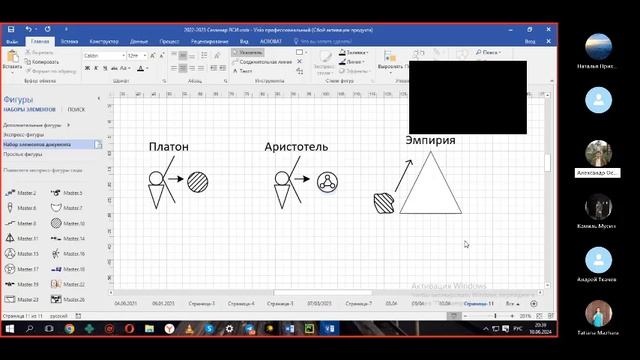This screenshot has width=640, height=360.
Task: Select the hatched circle Master.10 shape
Action: (68, 223)
